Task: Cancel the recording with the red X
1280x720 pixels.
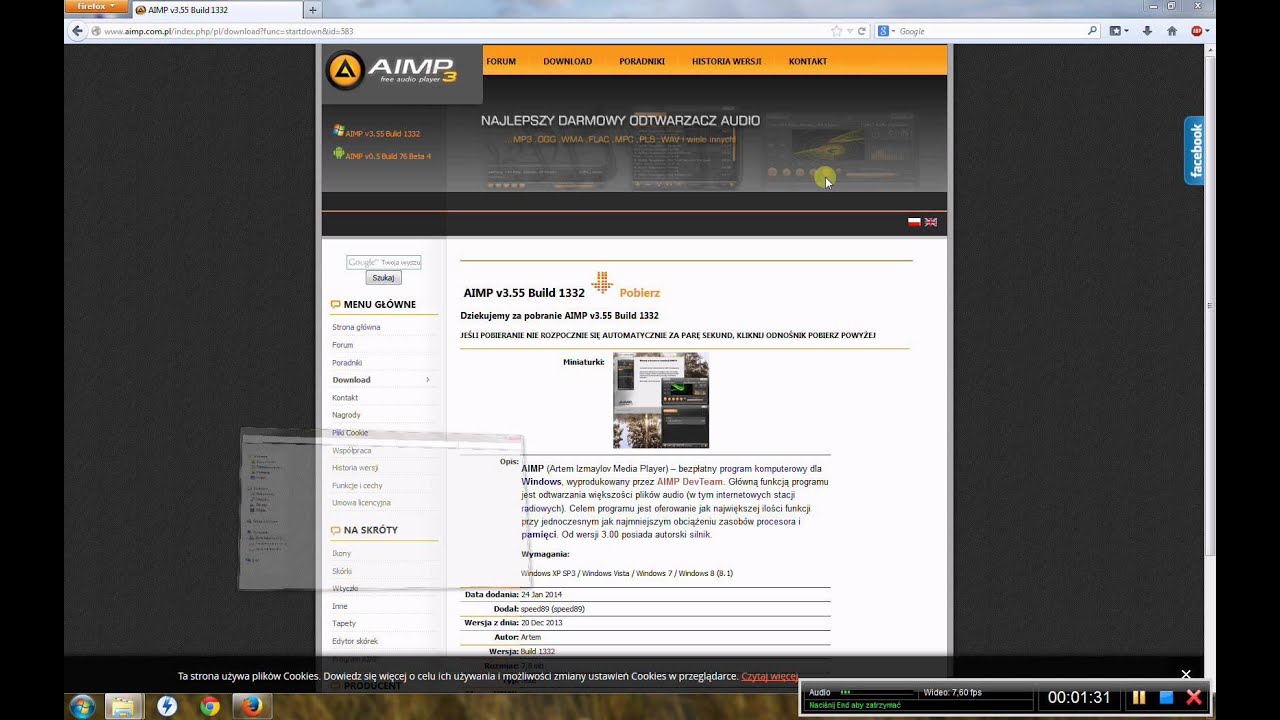Action: point(1192,697)
